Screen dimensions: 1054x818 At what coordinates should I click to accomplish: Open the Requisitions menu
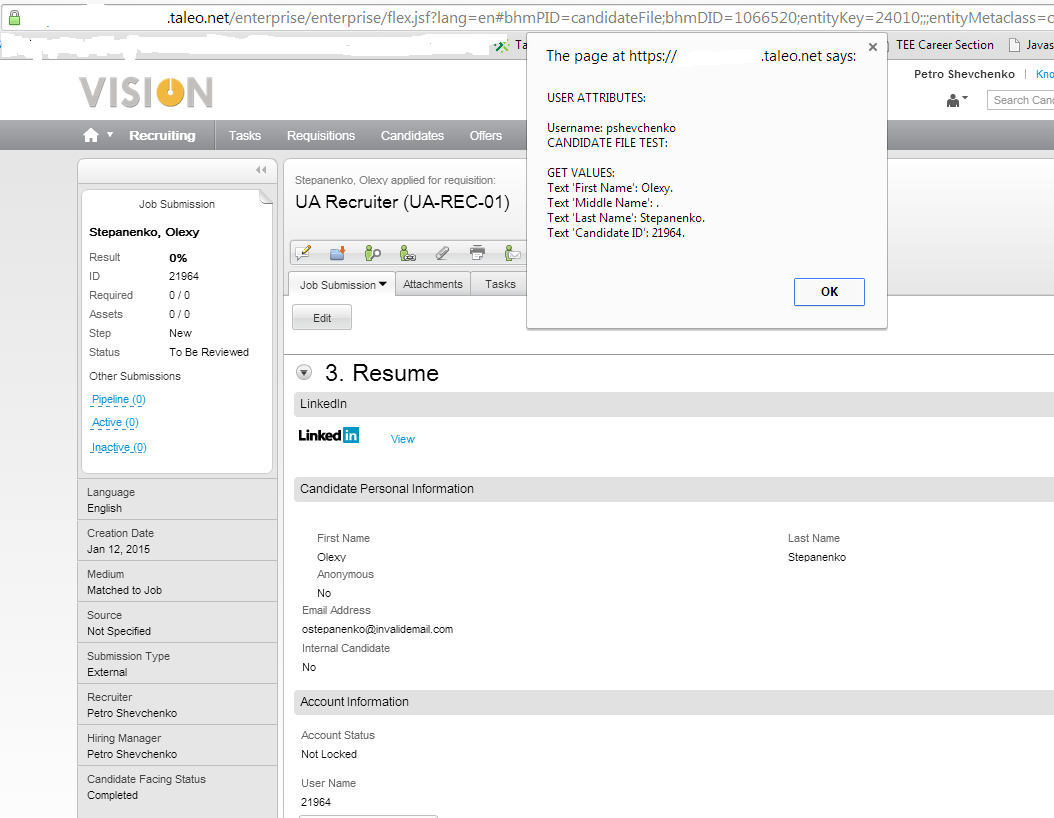tap(321, 135)
